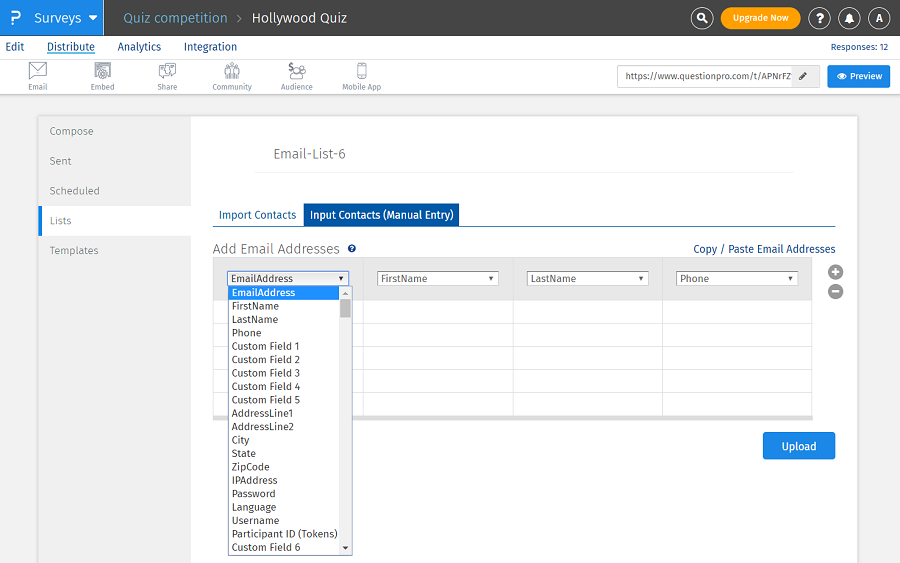Open the Community icon
The image size is (900, 563).
[x=232, y=76]
